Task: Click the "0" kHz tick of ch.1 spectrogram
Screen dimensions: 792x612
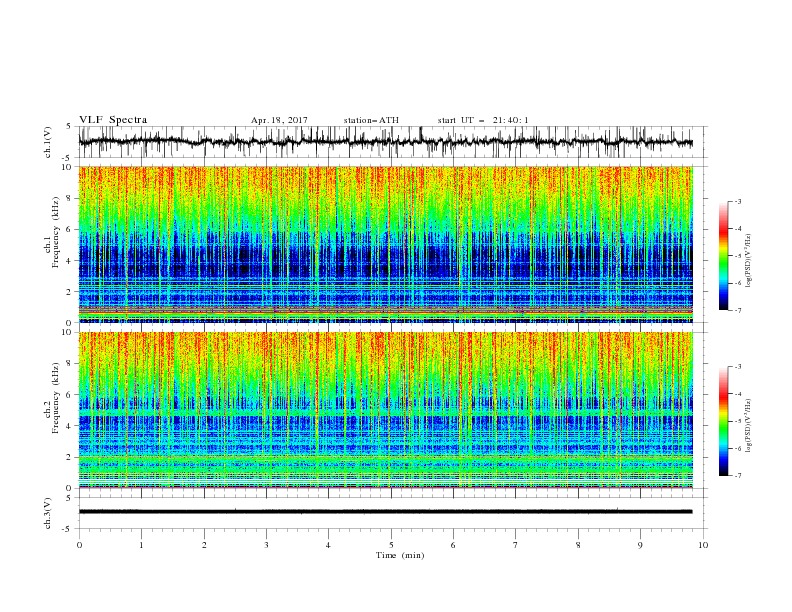Action: coord(70,323)
